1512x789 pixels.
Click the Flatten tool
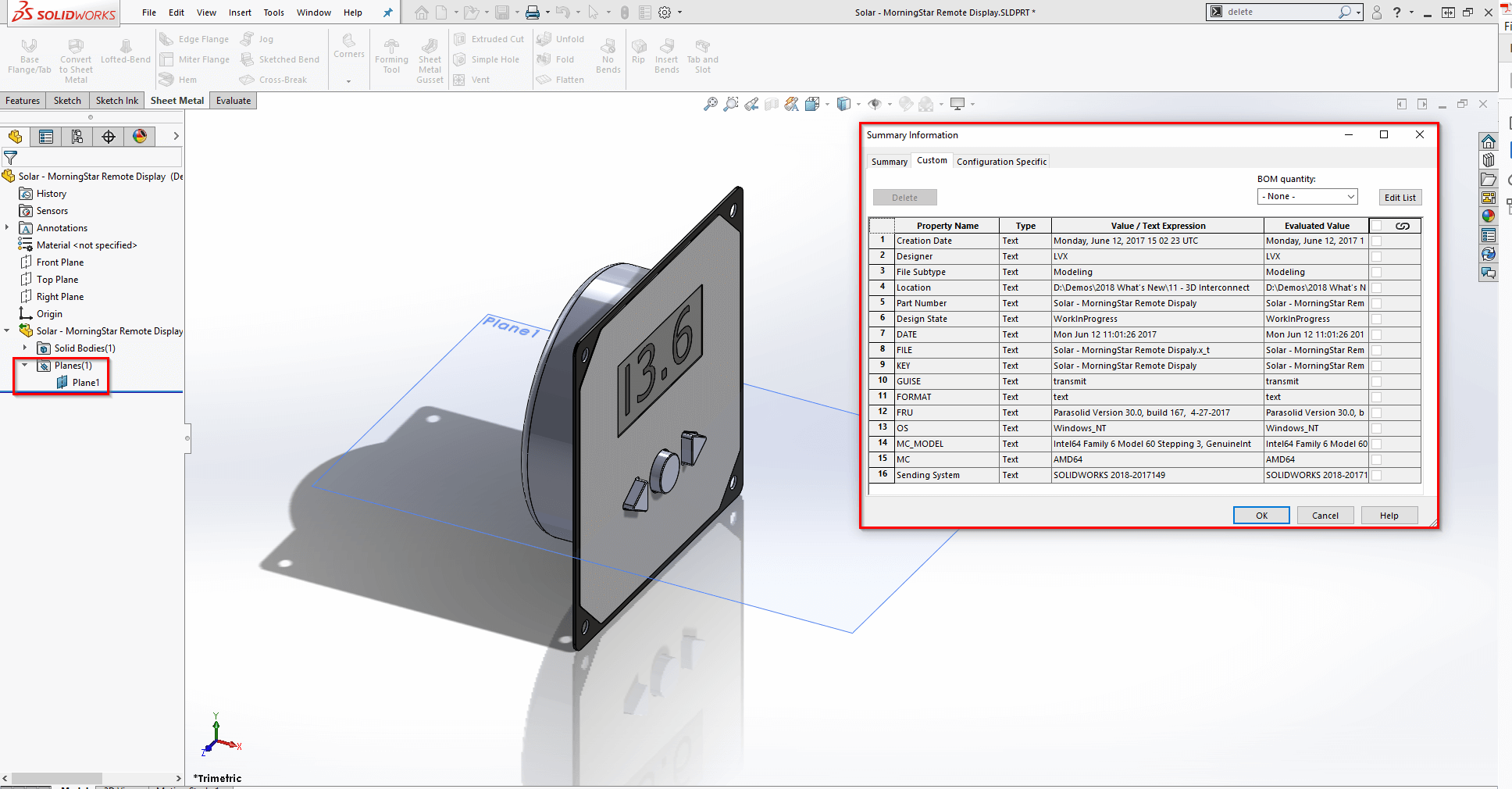coord(561,80)
